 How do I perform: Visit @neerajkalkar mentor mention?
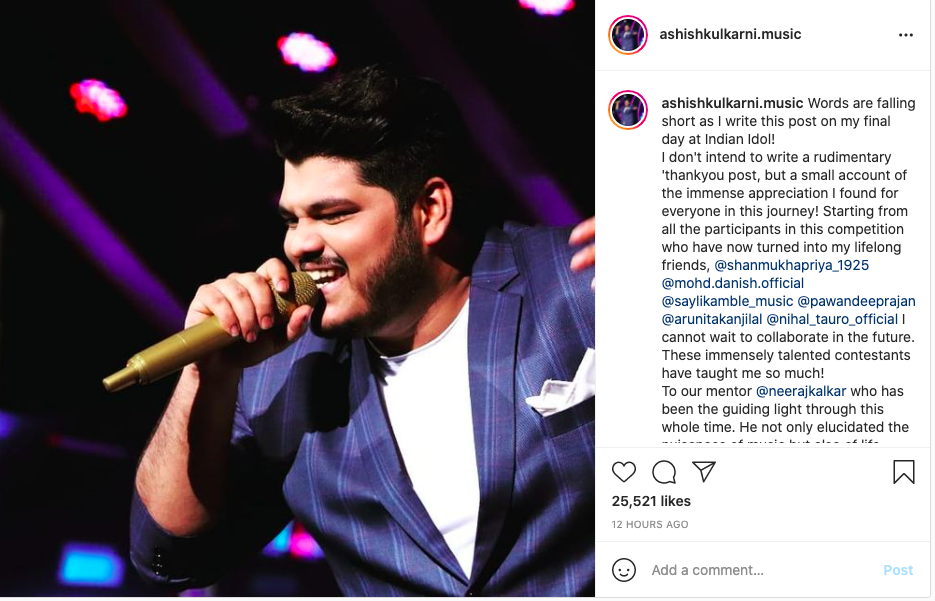801,391
